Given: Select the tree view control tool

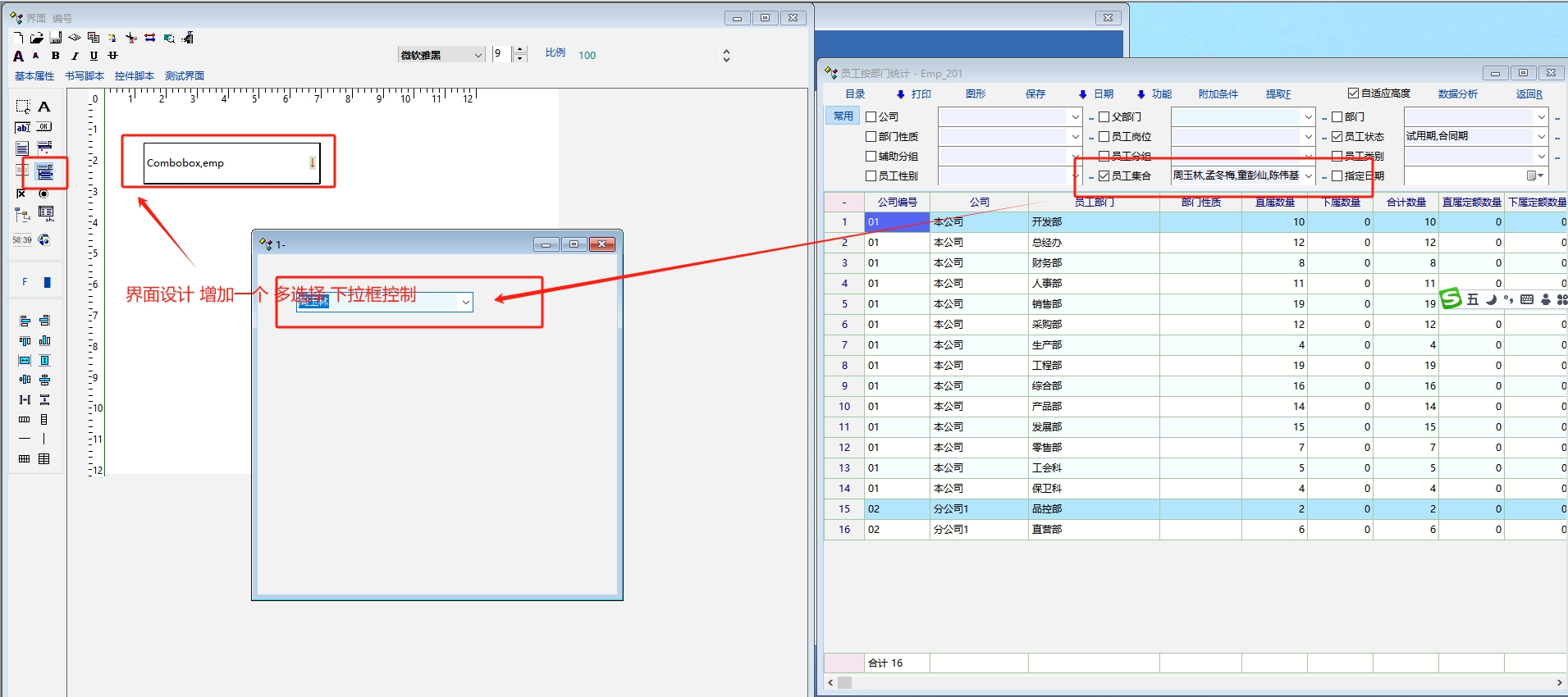Looking at the screenshot, I should (x=22, y=215).
